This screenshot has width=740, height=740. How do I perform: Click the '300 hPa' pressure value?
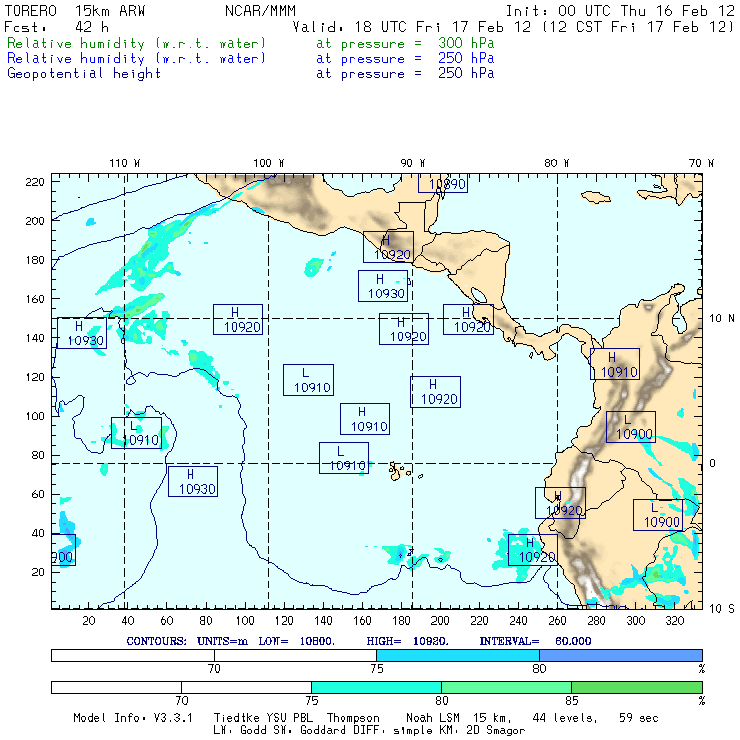tap(466, 43)
